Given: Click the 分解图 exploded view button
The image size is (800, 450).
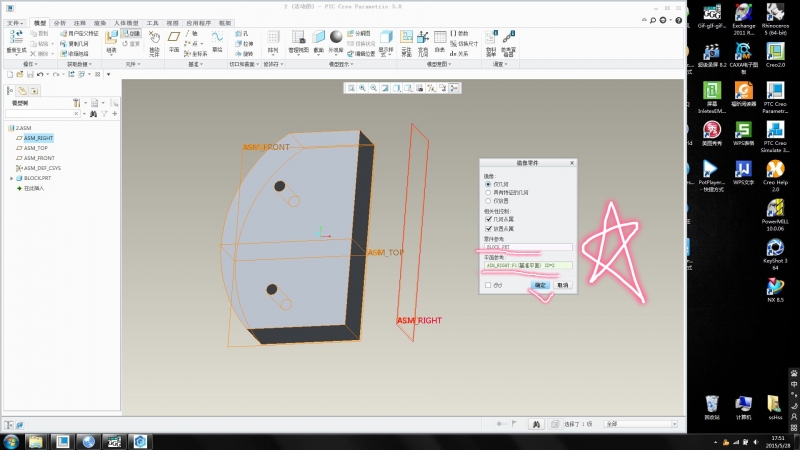Looking at the screenshot, I should tap(359, 34).
